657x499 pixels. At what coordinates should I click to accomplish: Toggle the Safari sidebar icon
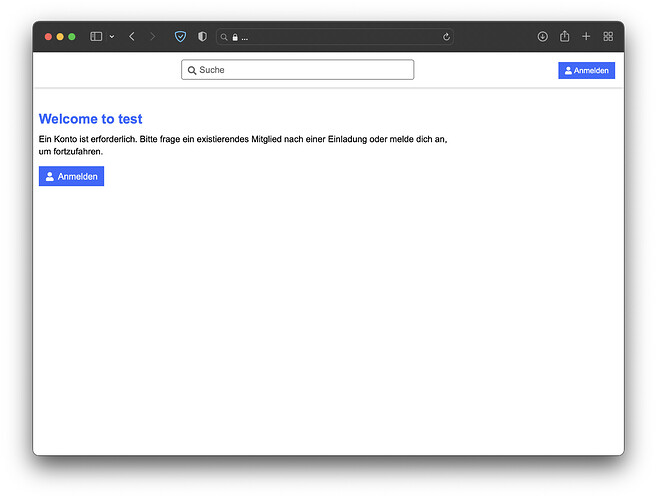[x=96, y=36]
